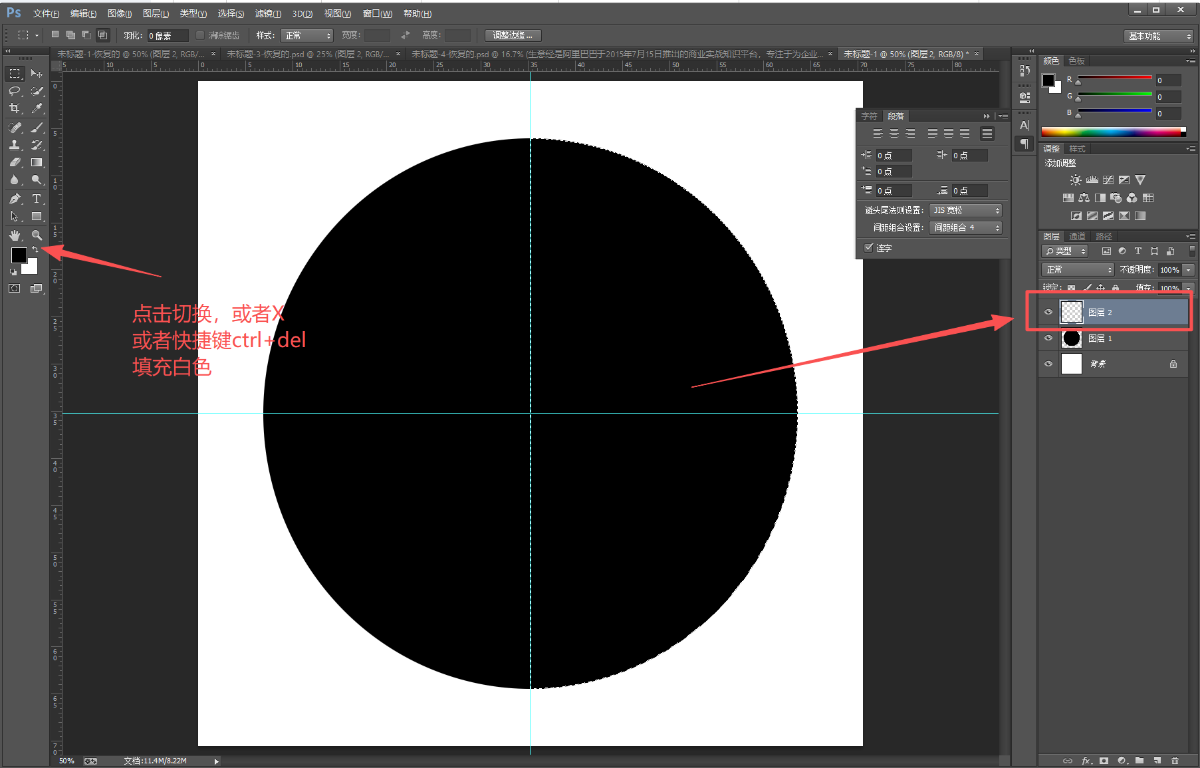Select the Lasso tool

[15, 91]
